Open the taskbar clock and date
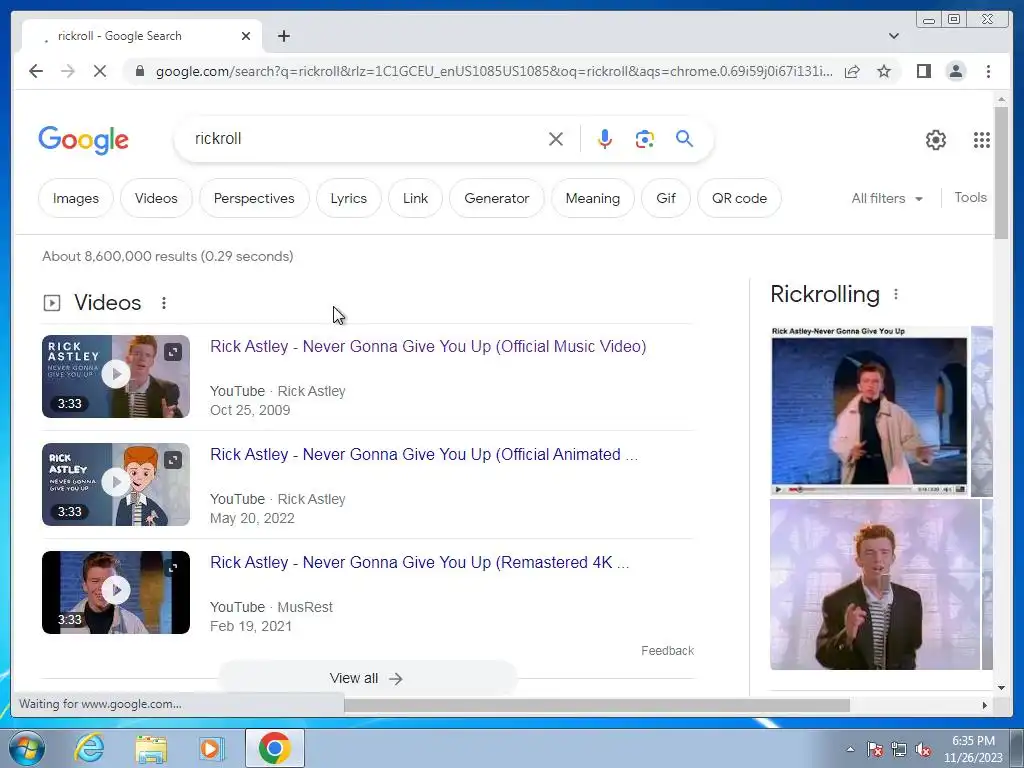This screenshot has height=768, width=1024. click(973, 749)
